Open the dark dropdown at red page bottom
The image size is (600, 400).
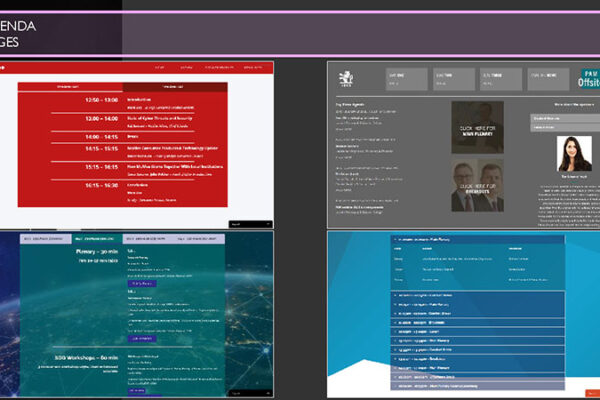click(248, 224)
